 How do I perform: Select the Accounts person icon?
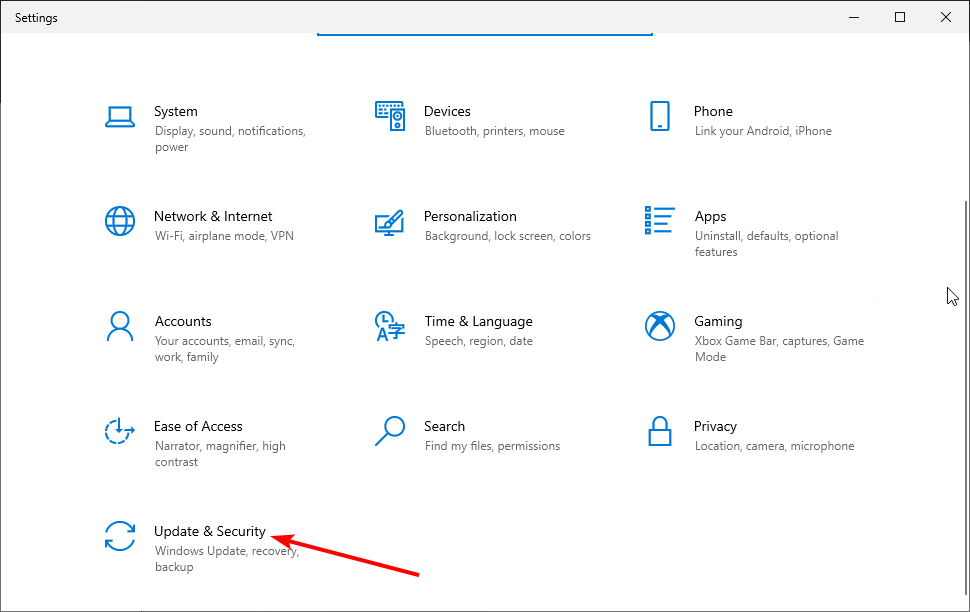tap(120, 326)
